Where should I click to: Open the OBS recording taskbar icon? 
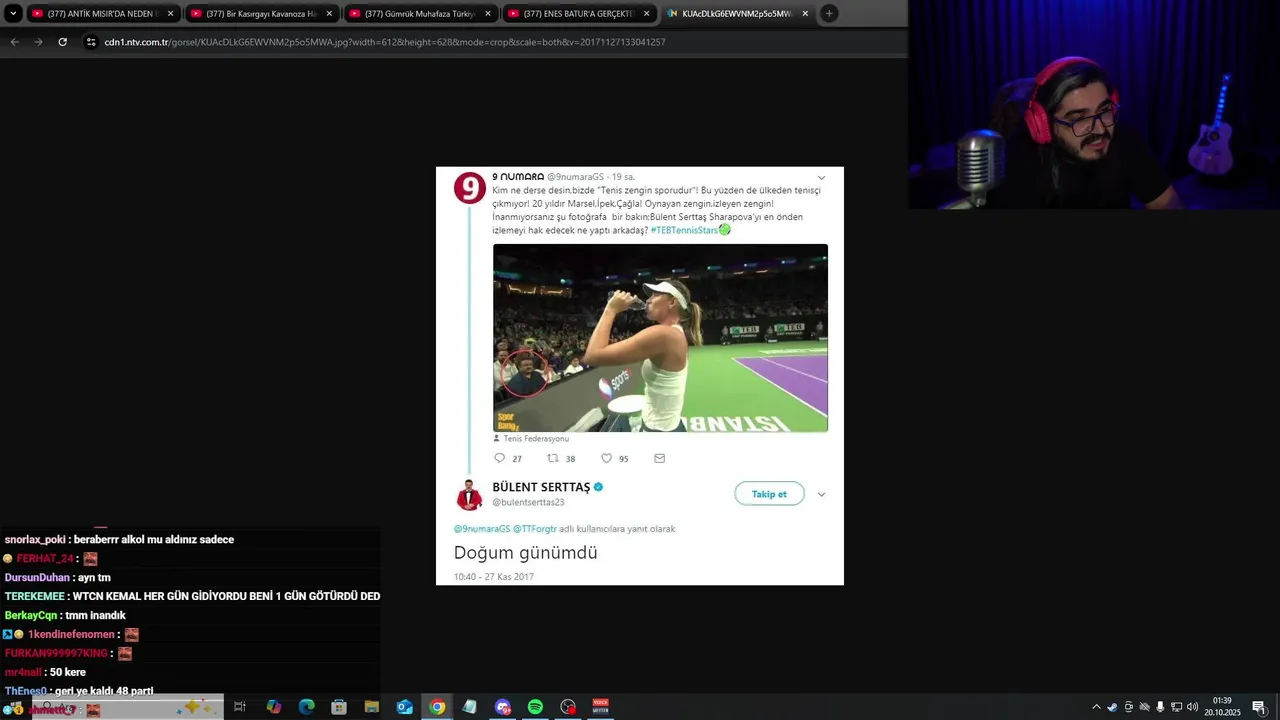[569, 707]
